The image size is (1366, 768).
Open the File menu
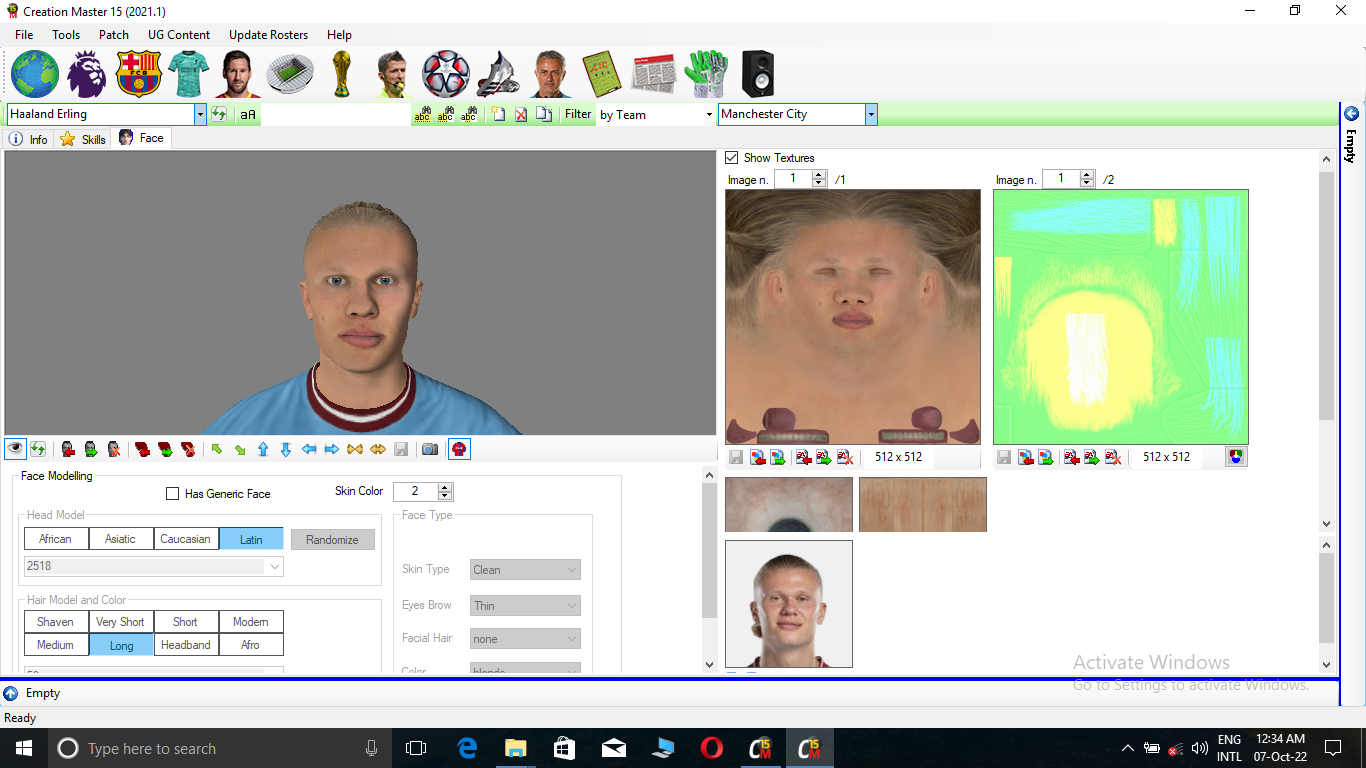[x=24, y=34]
